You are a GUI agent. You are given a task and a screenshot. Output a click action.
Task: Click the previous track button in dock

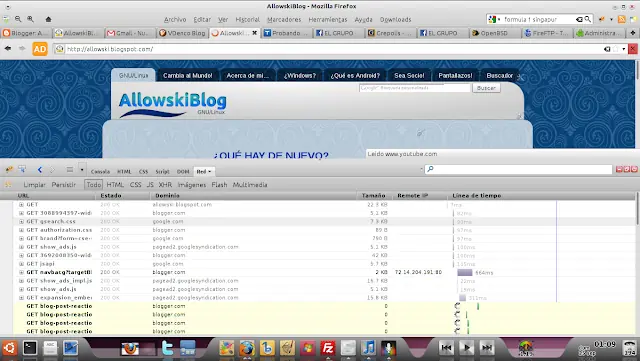tap(447, 348)
